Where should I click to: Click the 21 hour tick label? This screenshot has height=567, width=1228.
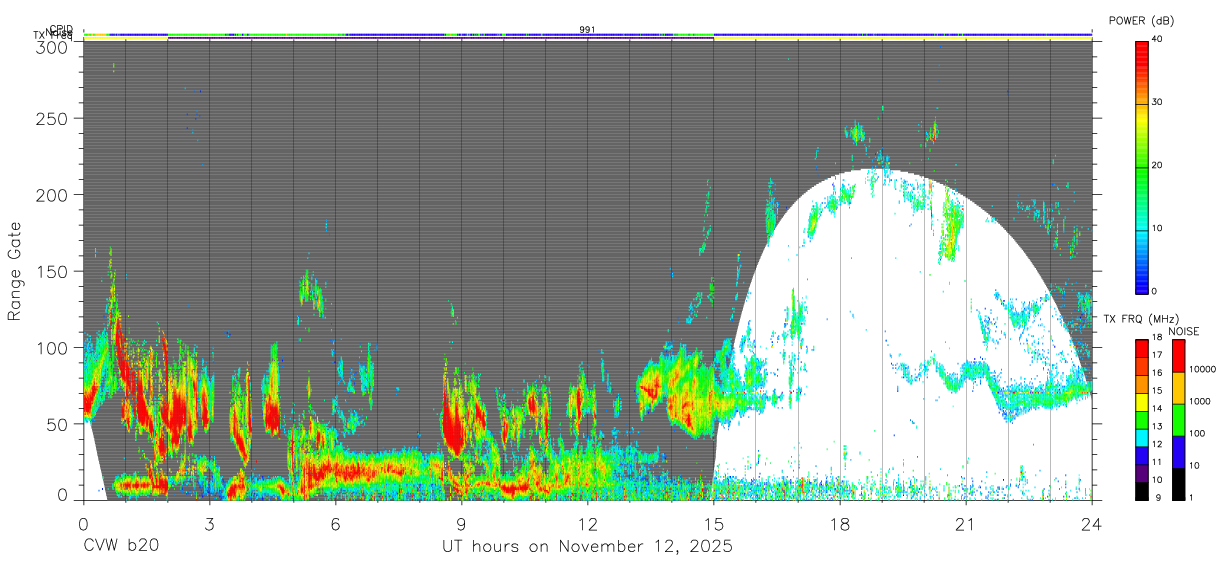click(966, 524)
